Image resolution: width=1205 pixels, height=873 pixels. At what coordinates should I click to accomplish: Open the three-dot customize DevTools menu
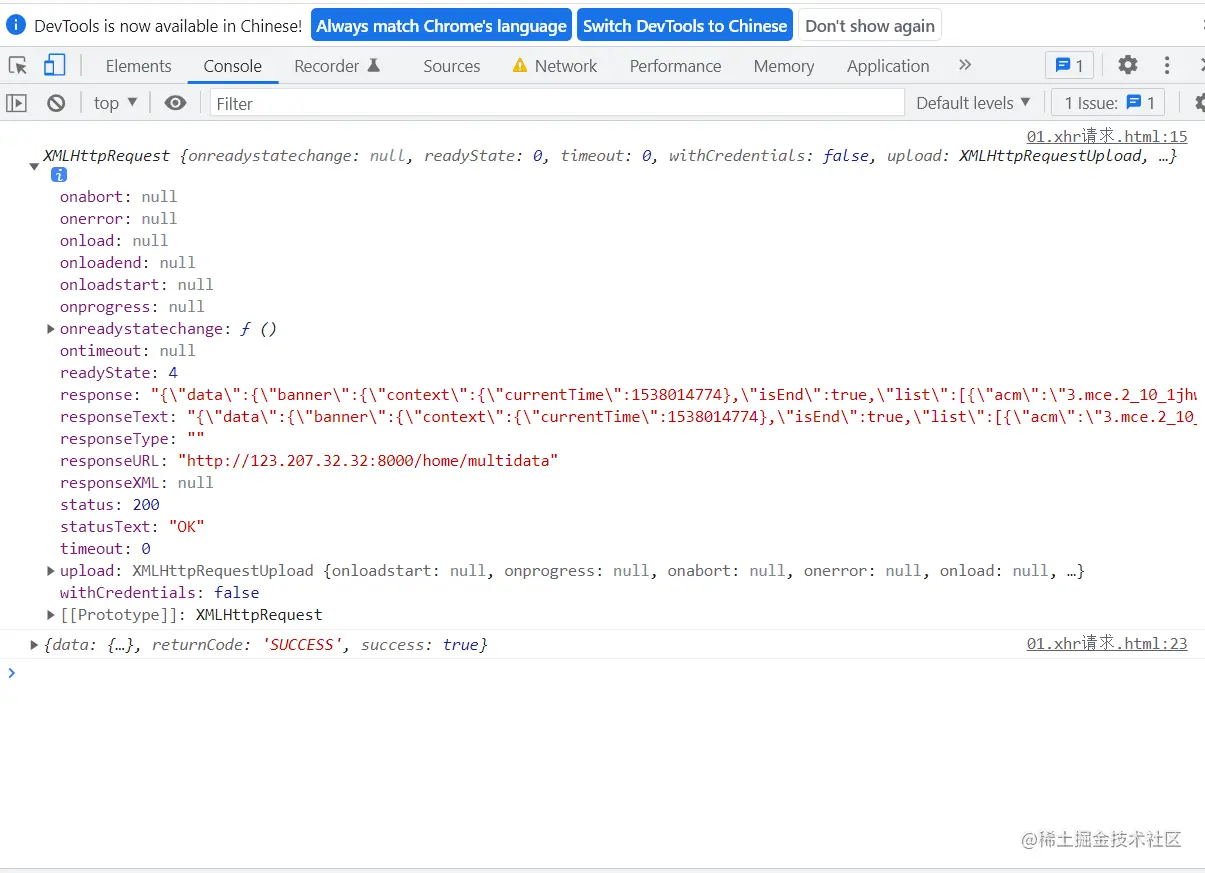point(1167,65)
